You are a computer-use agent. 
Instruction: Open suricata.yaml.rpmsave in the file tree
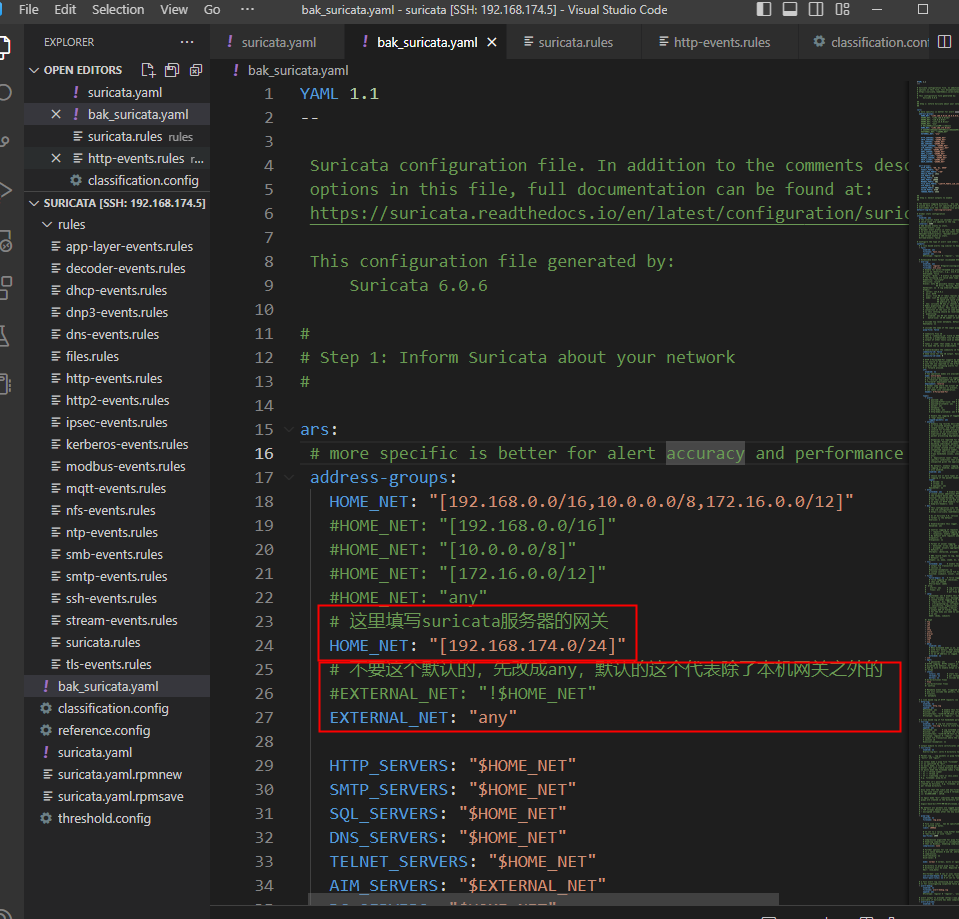pyautogui.click(x=120, y=797)
